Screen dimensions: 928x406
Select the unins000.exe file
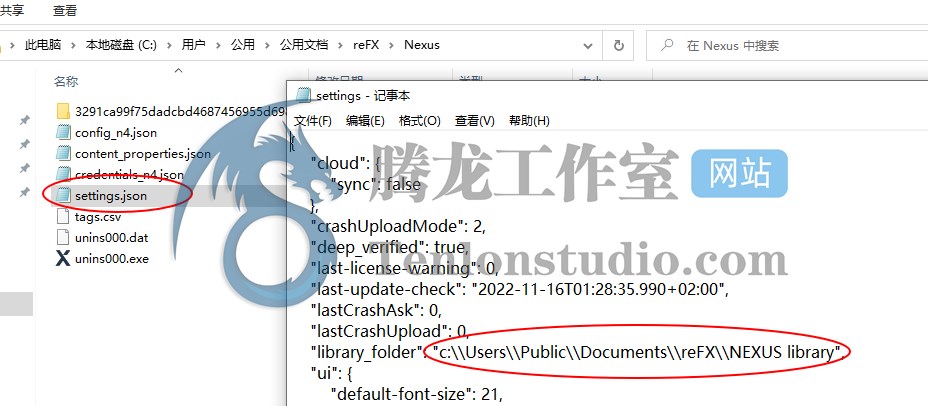pos(111,259)
